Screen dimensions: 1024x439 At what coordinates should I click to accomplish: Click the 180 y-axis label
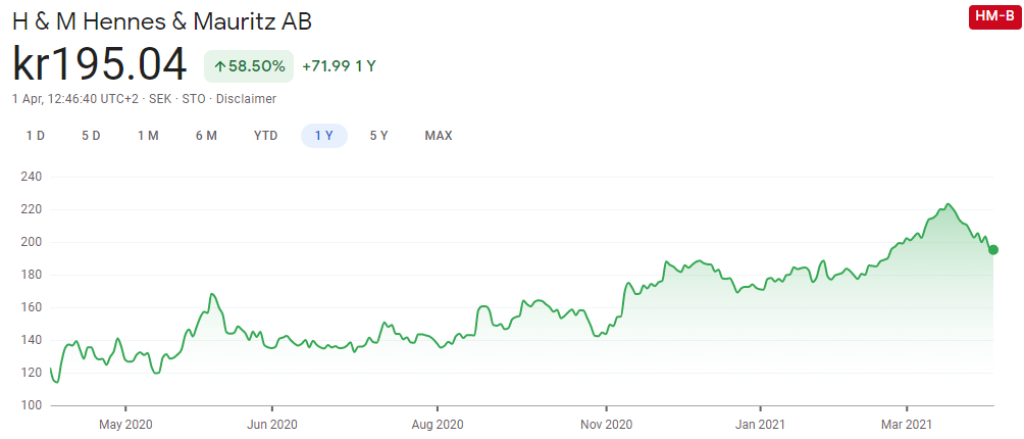point(31,275)
